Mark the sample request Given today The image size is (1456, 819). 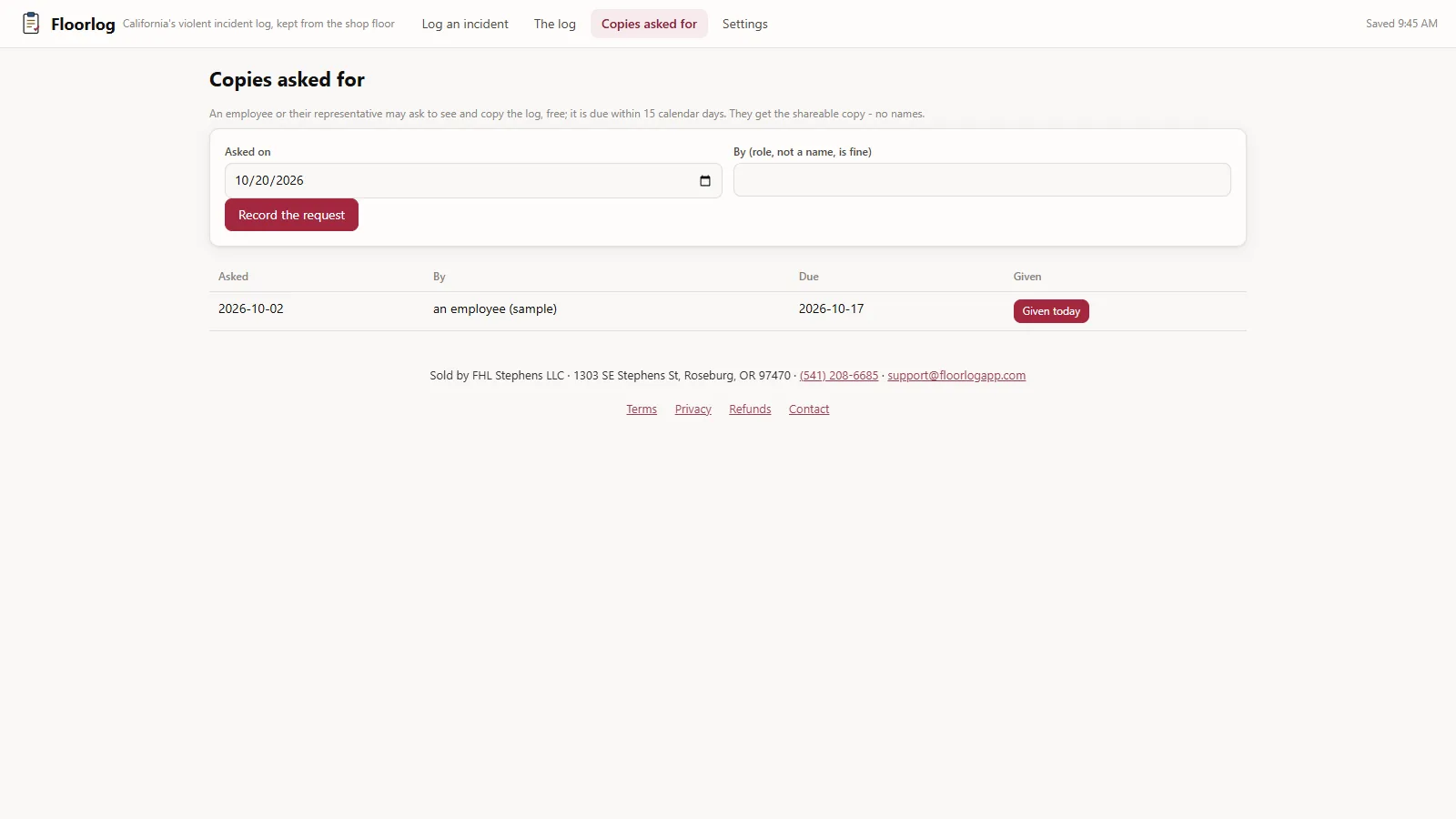[1051, 311]
